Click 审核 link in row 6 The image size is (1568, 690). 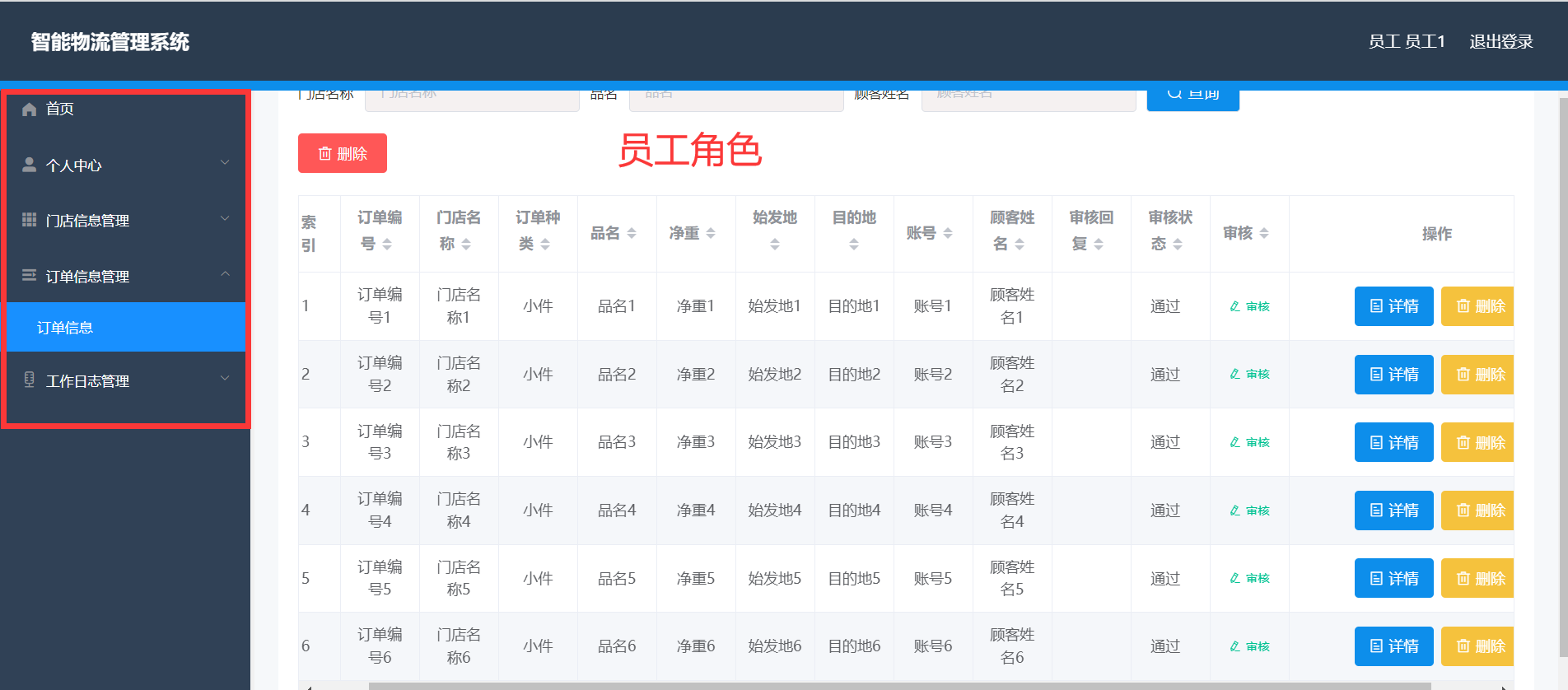point(1249,646)
